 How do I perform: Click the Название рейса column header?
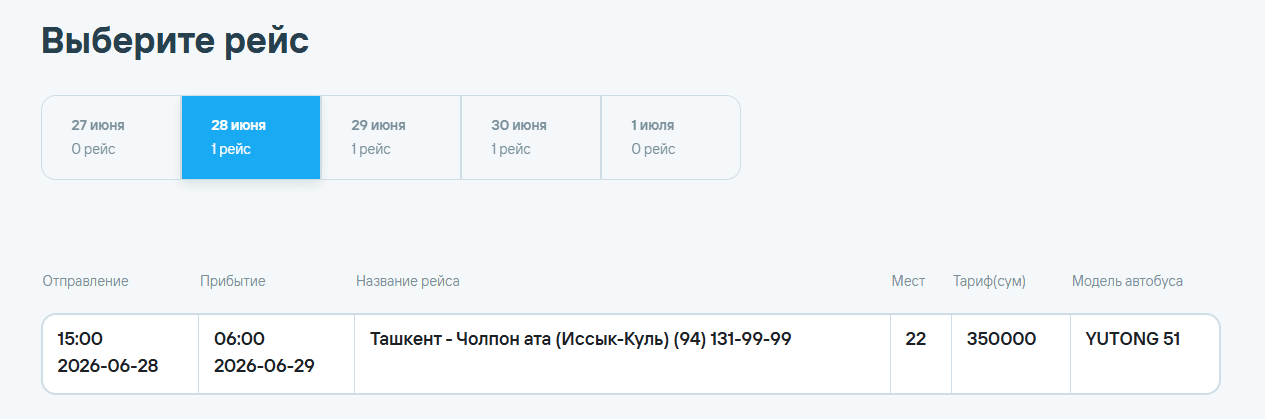coord(408,282)
